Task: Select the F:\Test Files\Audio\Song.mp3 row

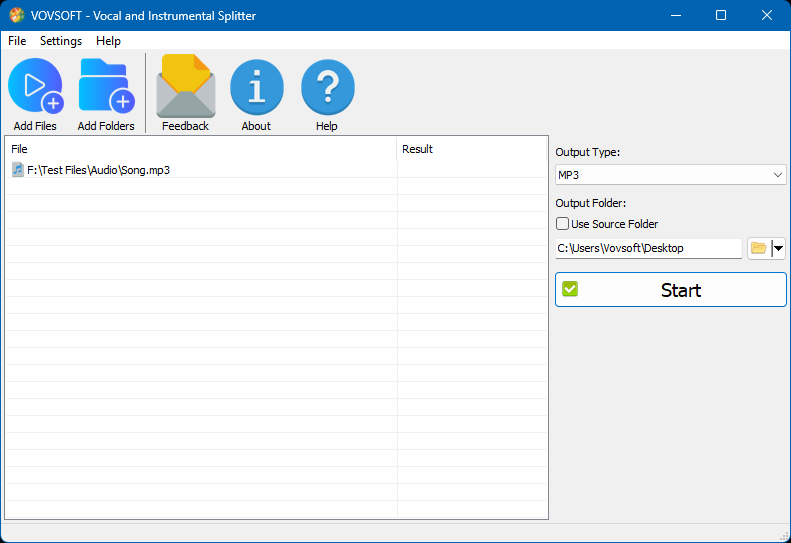Action: pyautogui.click(x=276, y=170)
